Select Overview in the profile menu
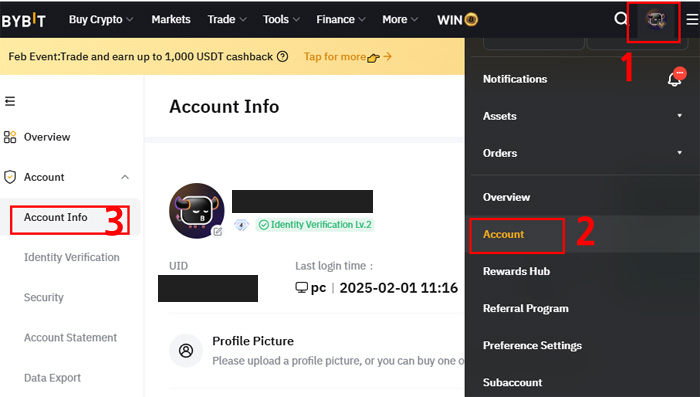 (x=506, y=197)
